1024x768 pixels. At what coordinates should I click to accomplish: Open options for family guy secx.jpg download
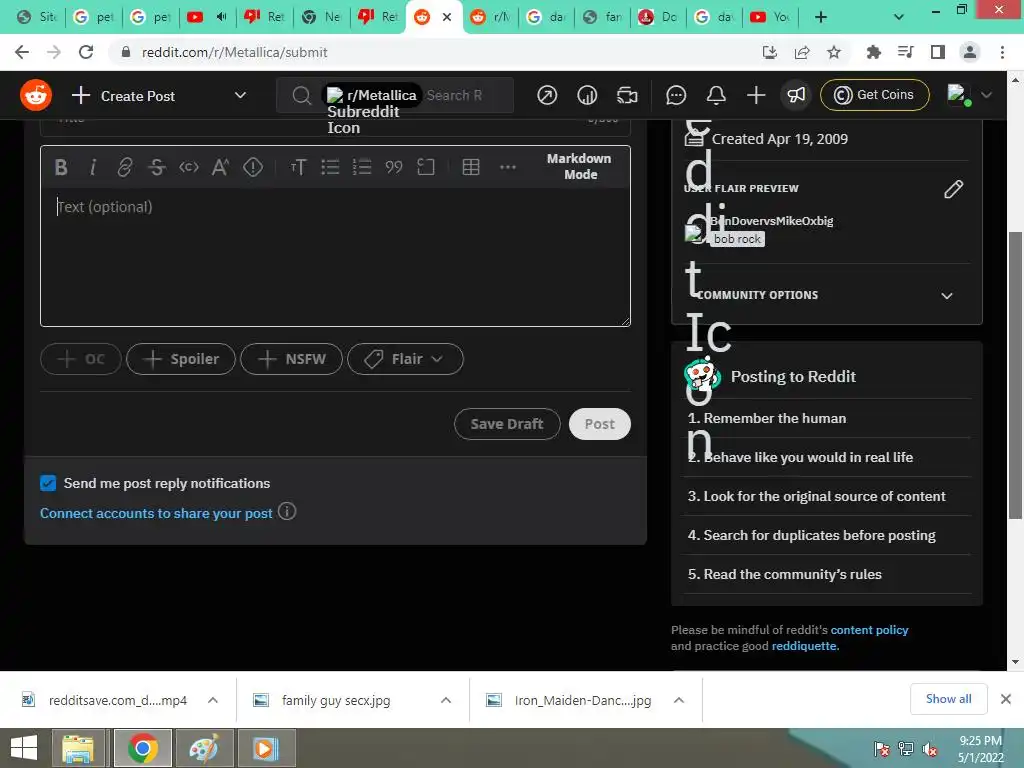click(x=446, y=700)
